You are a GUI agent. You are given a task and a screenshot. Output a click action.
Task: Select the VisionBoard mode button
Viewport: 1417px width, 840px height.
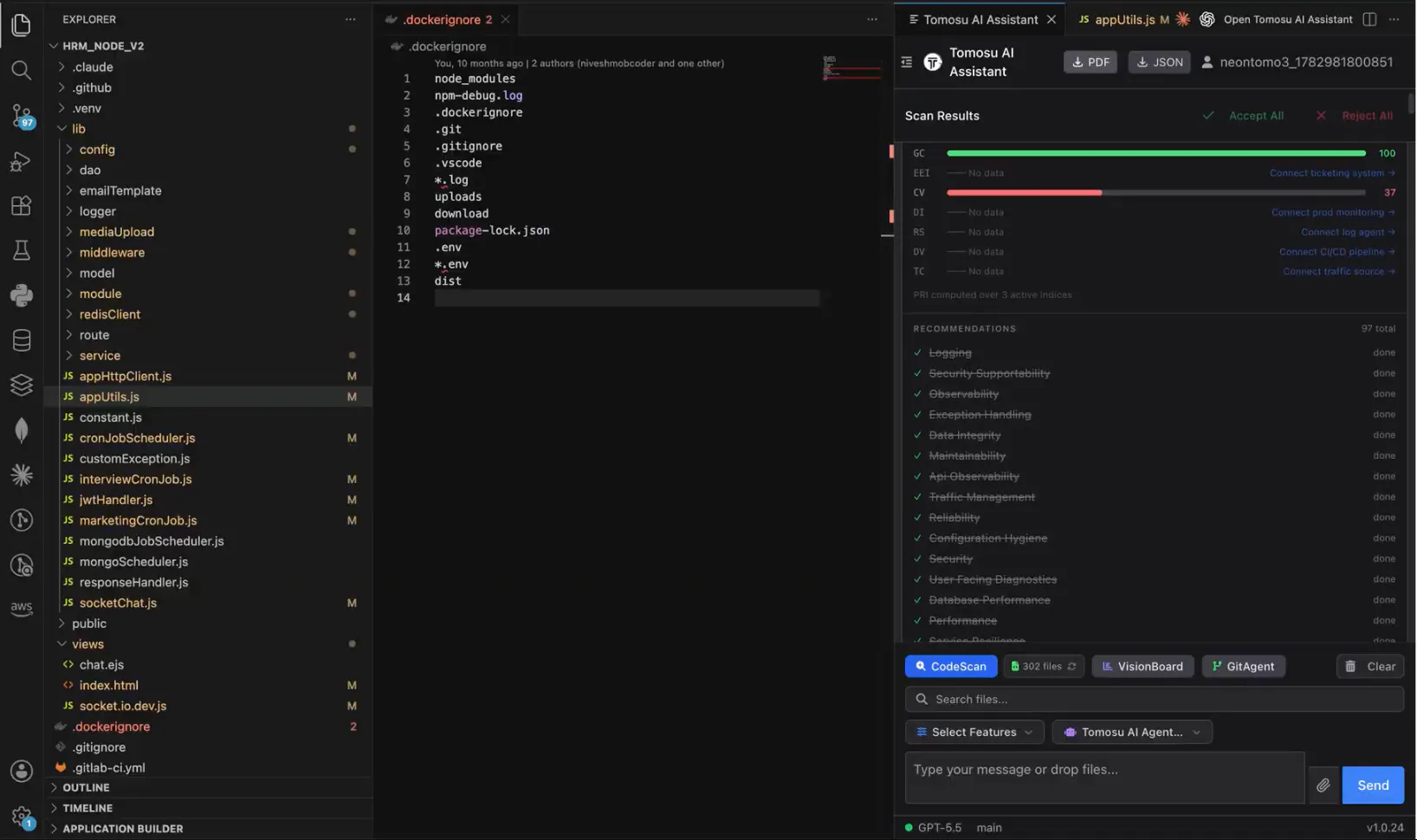click(1143, 667)
